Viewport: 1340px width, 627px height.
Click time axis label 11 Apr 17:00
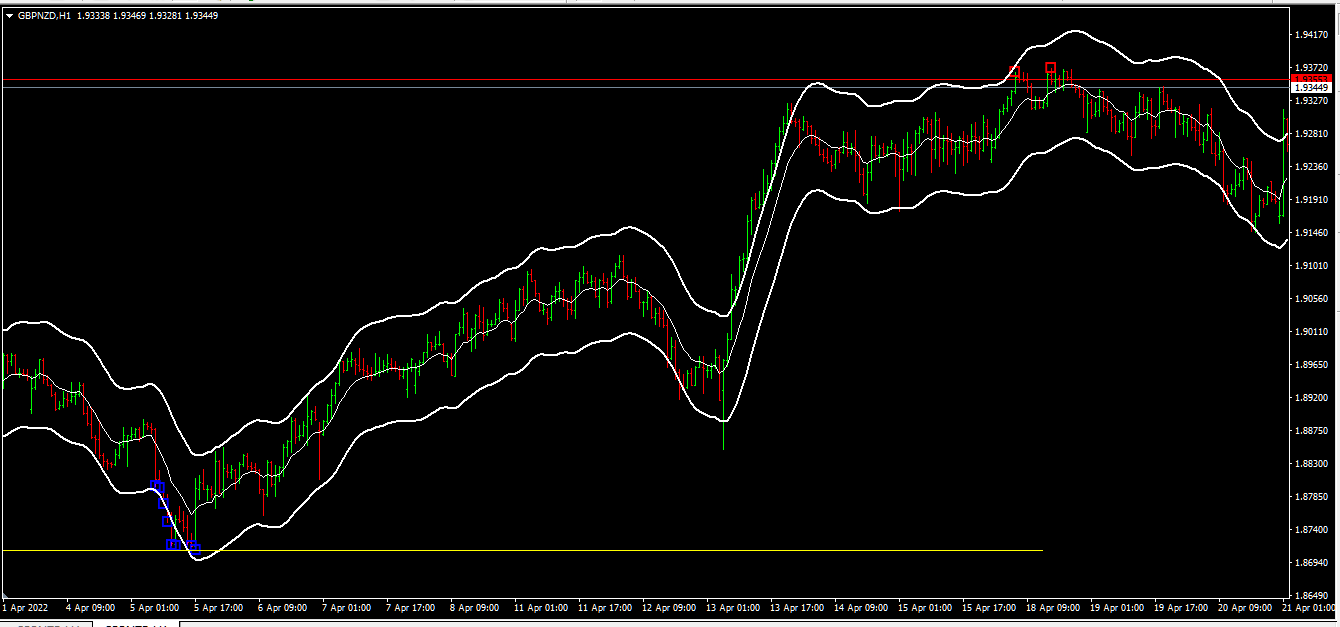point(606,607)
